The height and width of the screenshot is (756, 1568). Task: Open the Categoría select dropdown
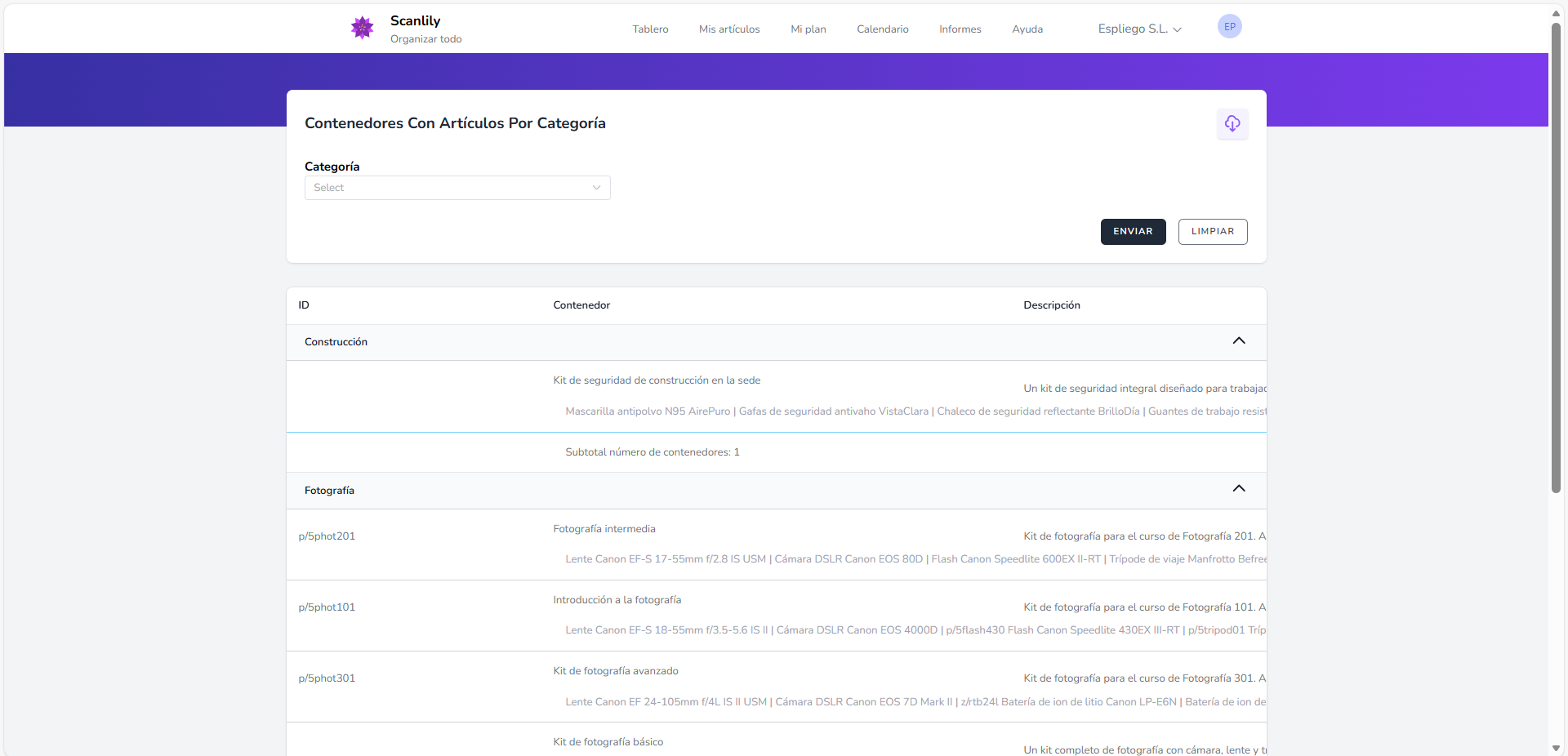(457, 188)
